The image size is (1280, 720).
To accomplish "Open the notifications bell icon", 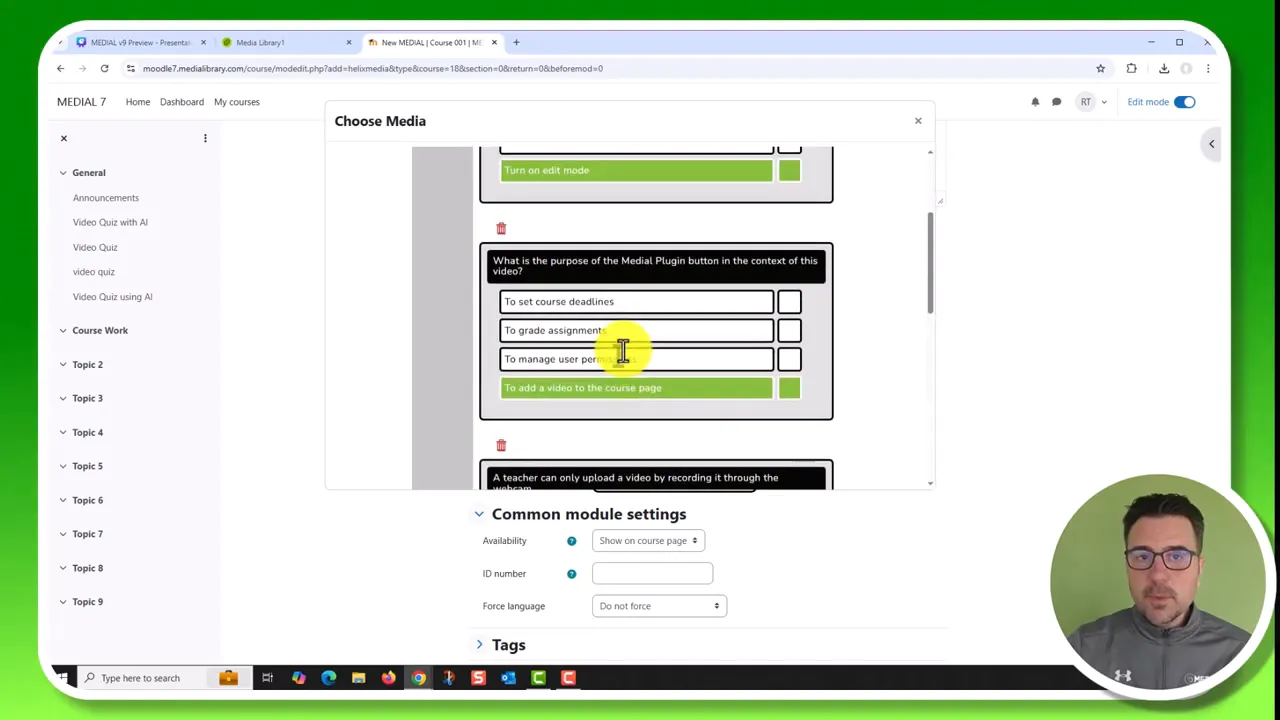I will coord(1035,102).
